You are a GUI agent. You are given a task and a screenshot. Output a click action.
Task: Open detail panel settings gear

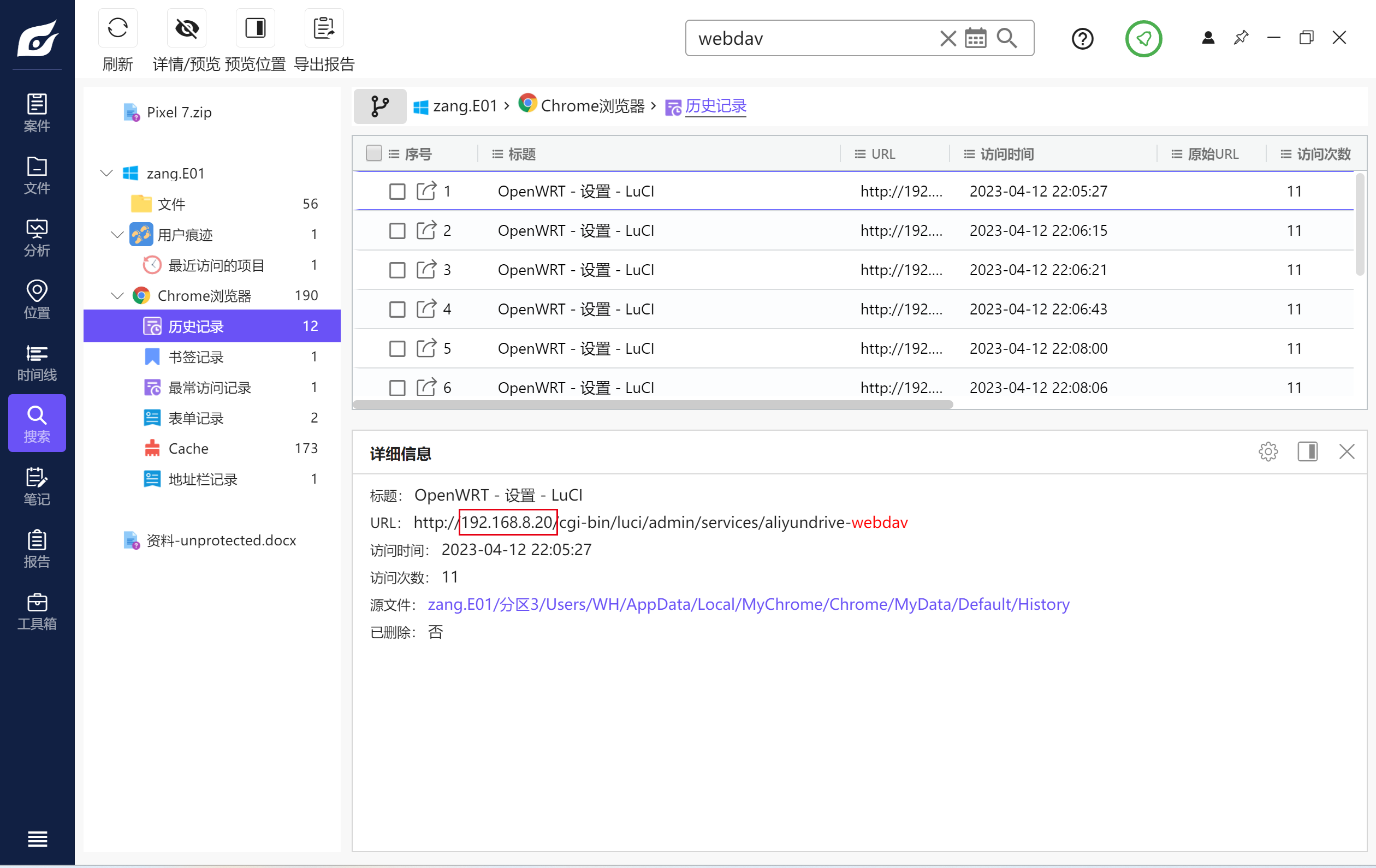(x=1268, y=451)
